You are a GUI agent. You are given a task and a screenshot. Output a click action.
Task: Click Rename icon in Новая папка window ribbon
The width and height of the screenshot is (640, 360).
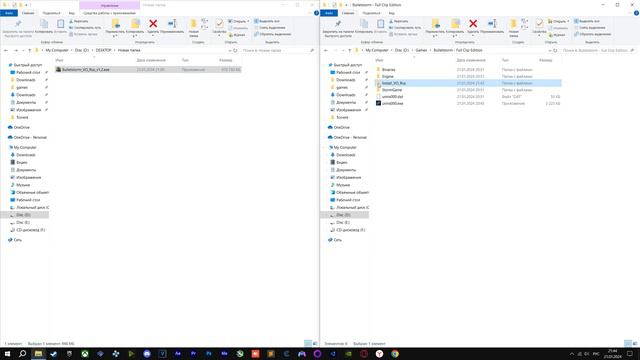coord(172,24)
